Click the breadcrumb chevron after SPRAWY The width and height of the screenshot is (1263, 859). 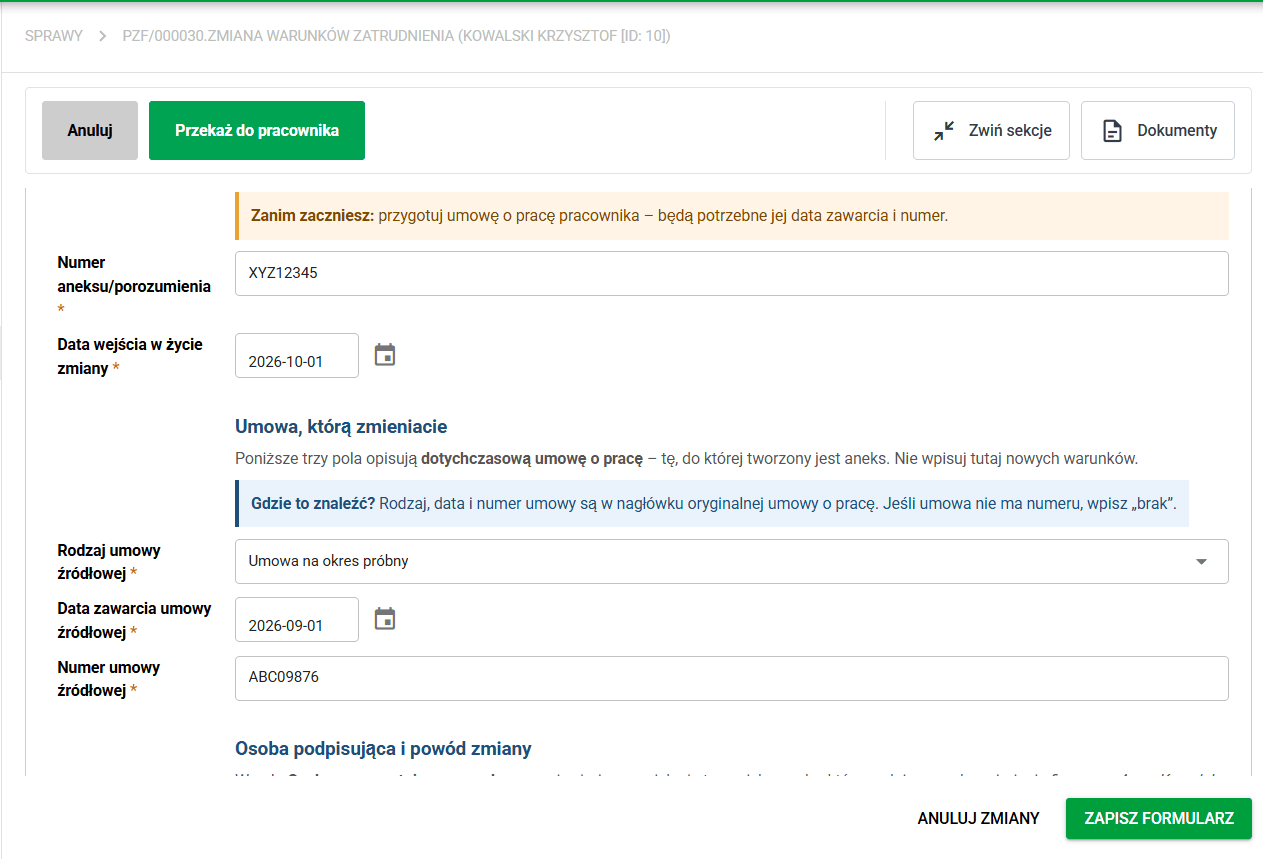pos(102,36)
